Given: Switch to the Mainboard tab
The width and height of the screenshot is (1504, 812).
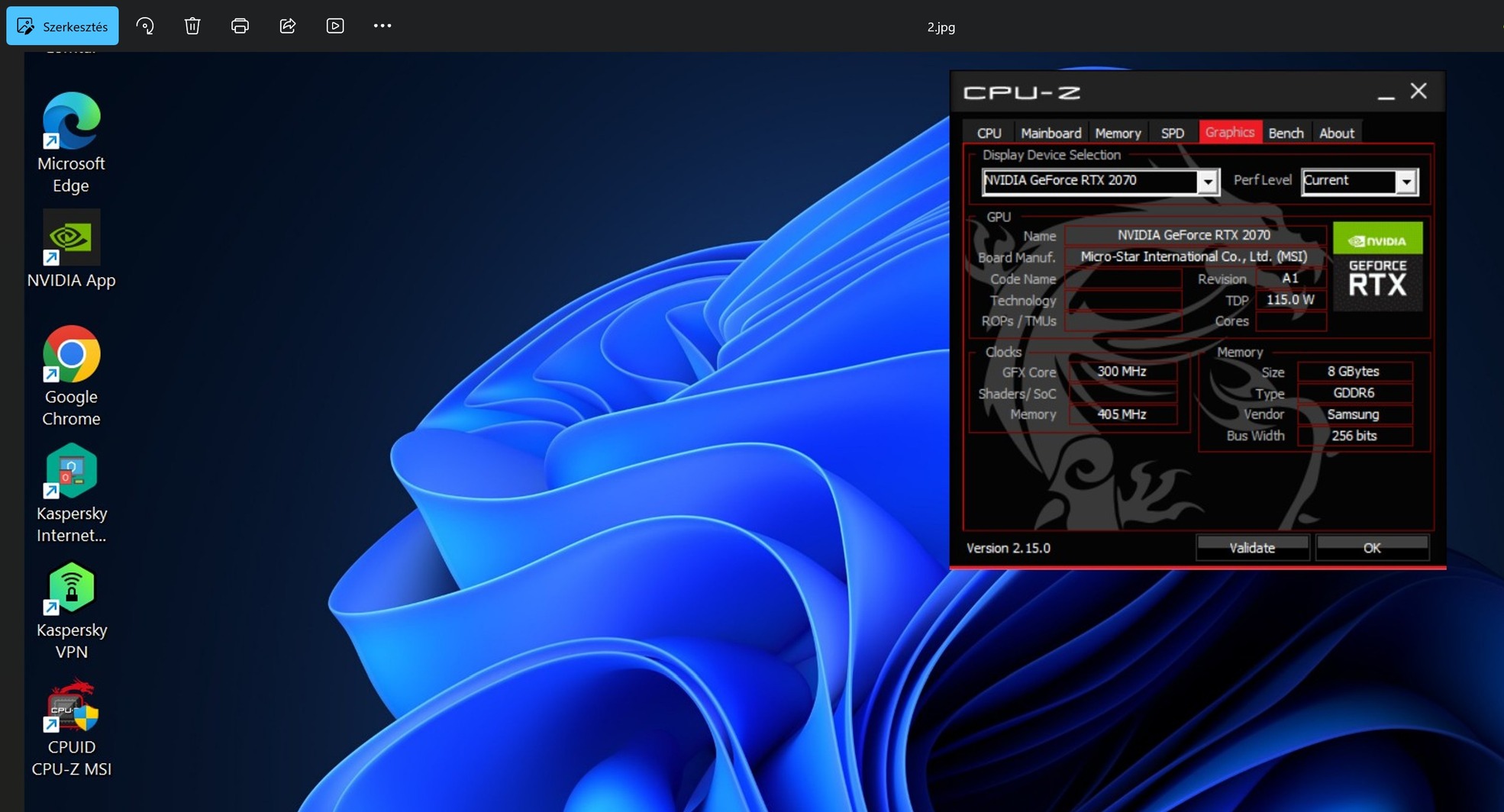Looking at the screenshot, I should coord(1051,133).
